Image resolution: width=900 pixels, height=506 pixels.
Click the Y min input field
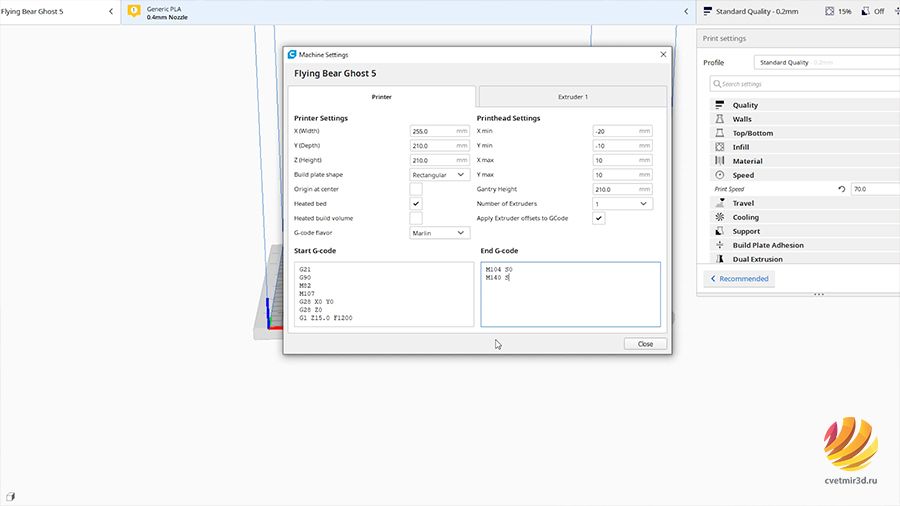(x=622, y=146)
